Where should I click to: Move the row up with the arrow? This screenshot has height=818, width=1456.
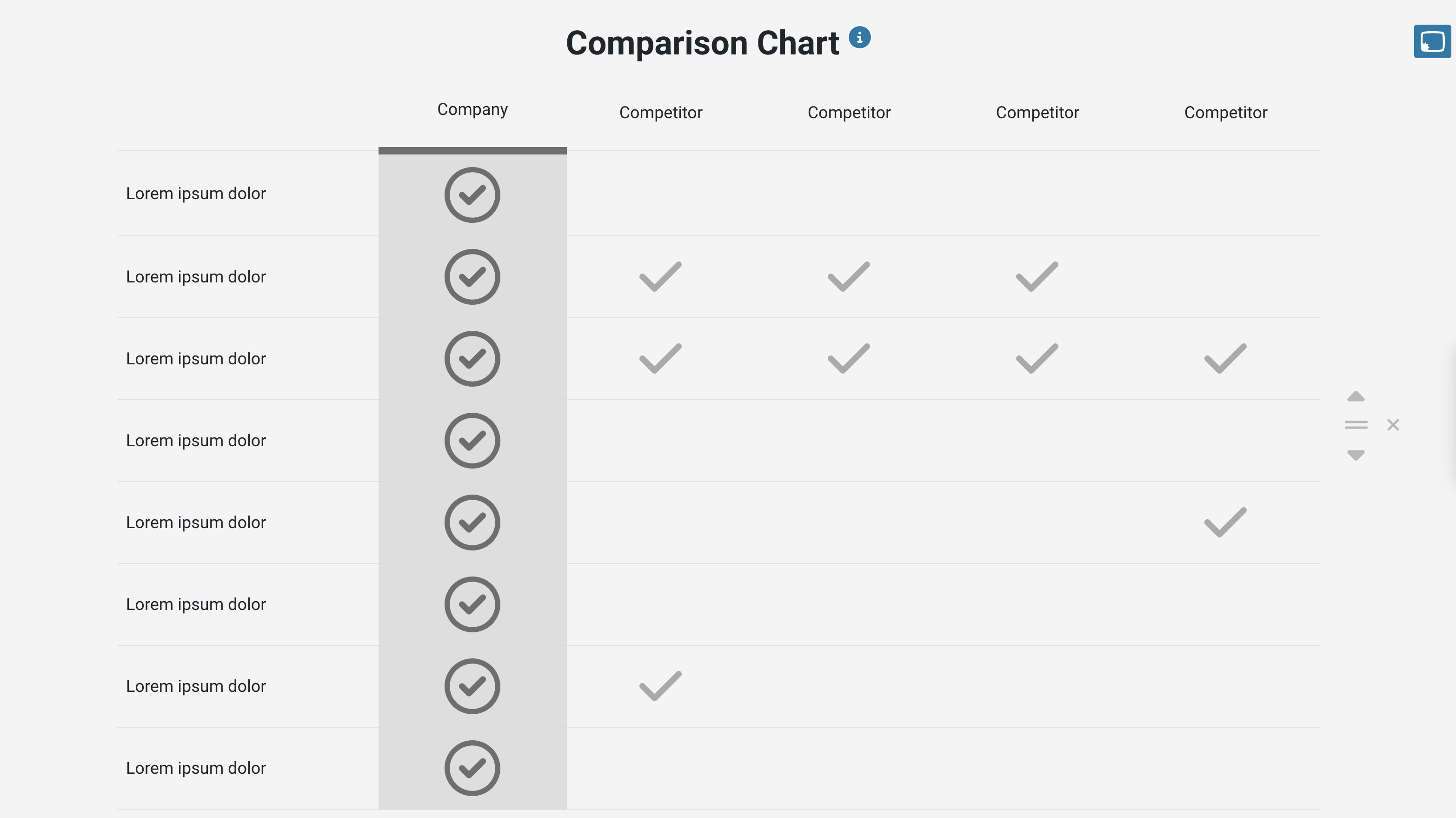(1356, 396)
